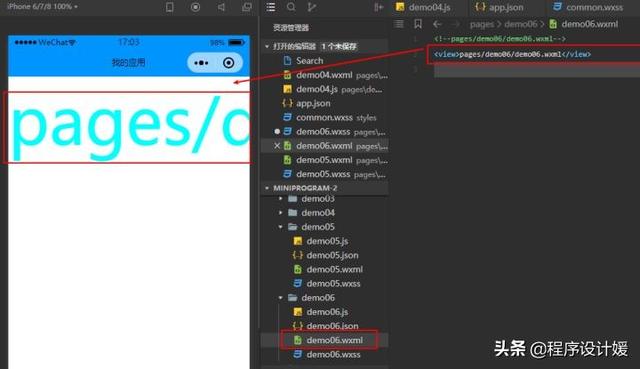Screen dimensions: 640x369
Task: Click the bookmark icon in editor bar
Action: point(418,24)
